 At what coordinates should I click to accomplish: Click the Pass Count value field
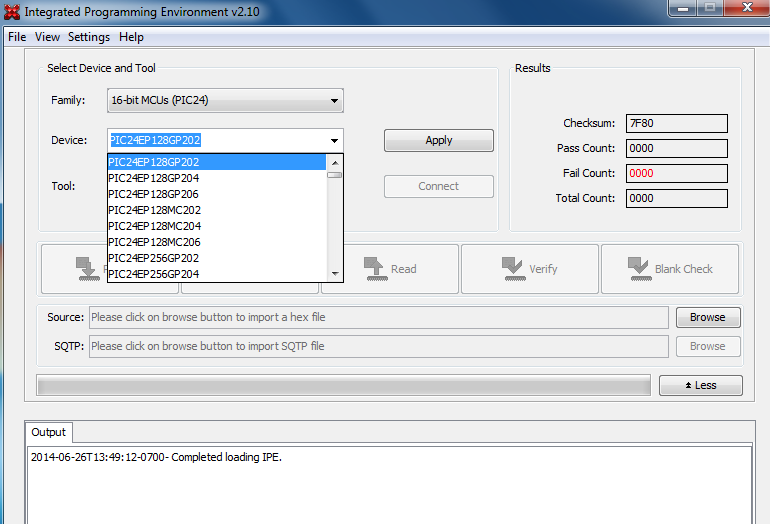coord(676,148)
